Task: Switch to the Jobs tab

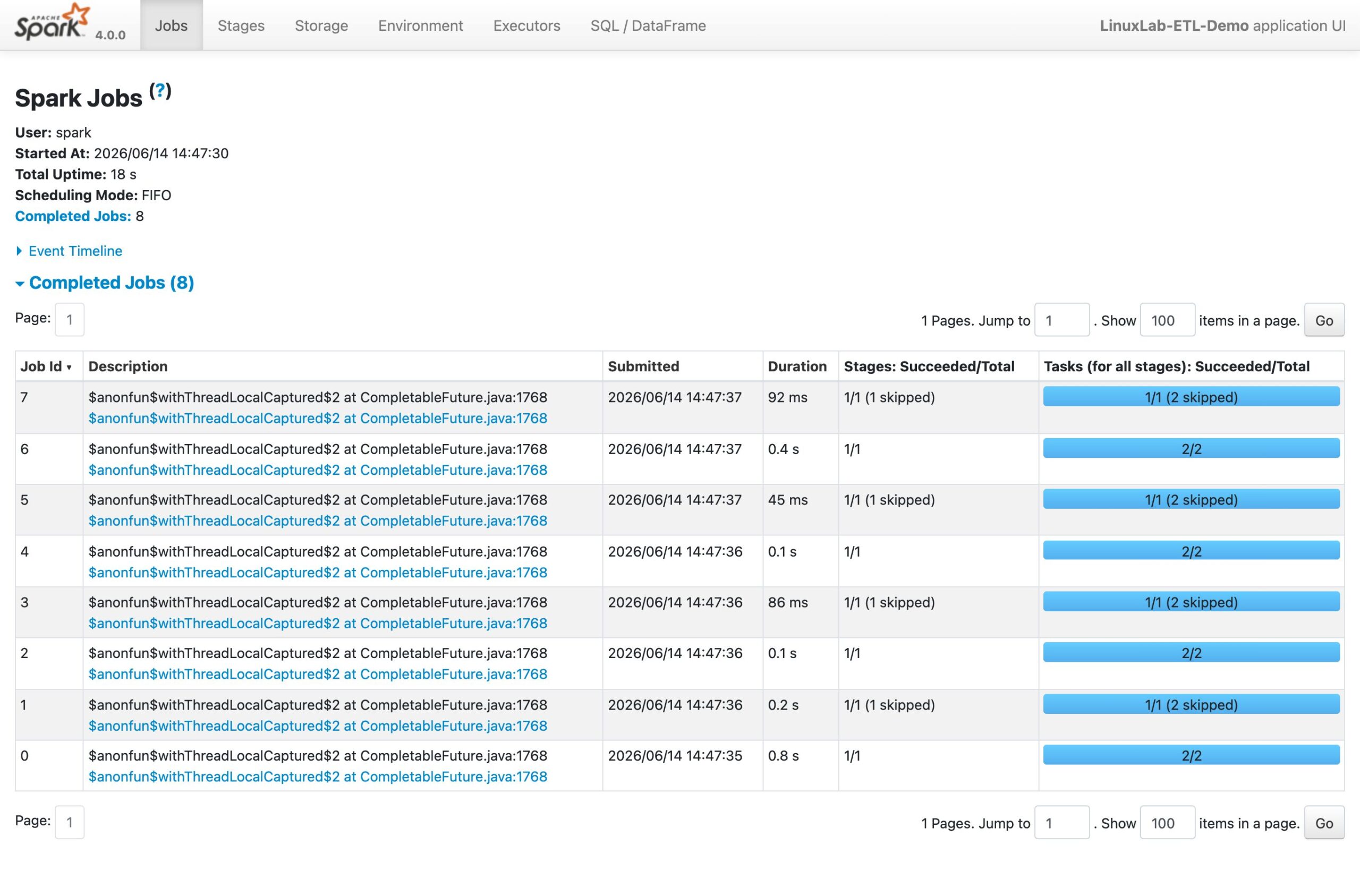Action: coord(172,25)
